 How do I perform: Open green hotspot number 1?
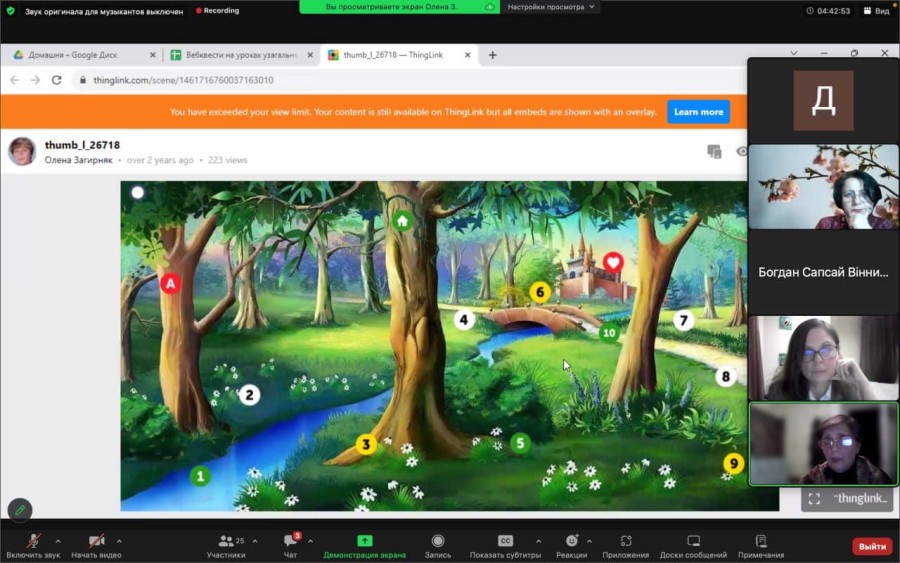pos(200,476)
